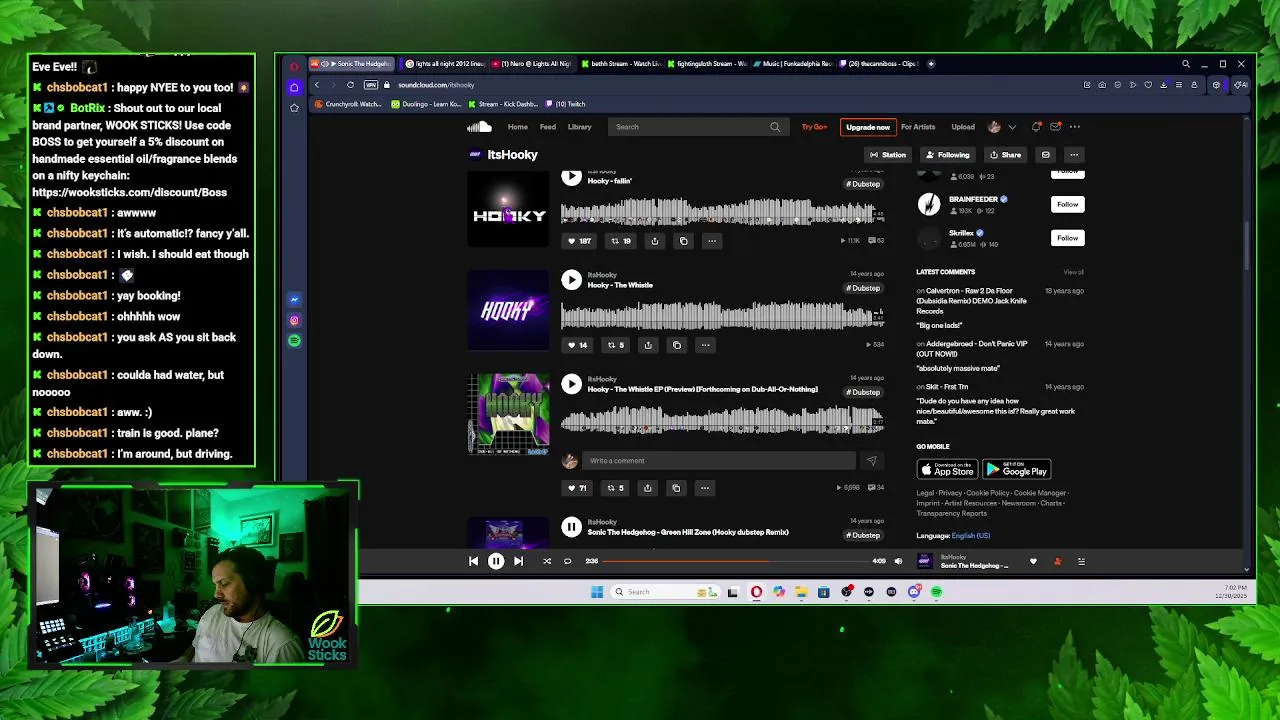Screen dimensions: 1280x720
Task: Toggle repeat in player bar
Action: [567, 562]
